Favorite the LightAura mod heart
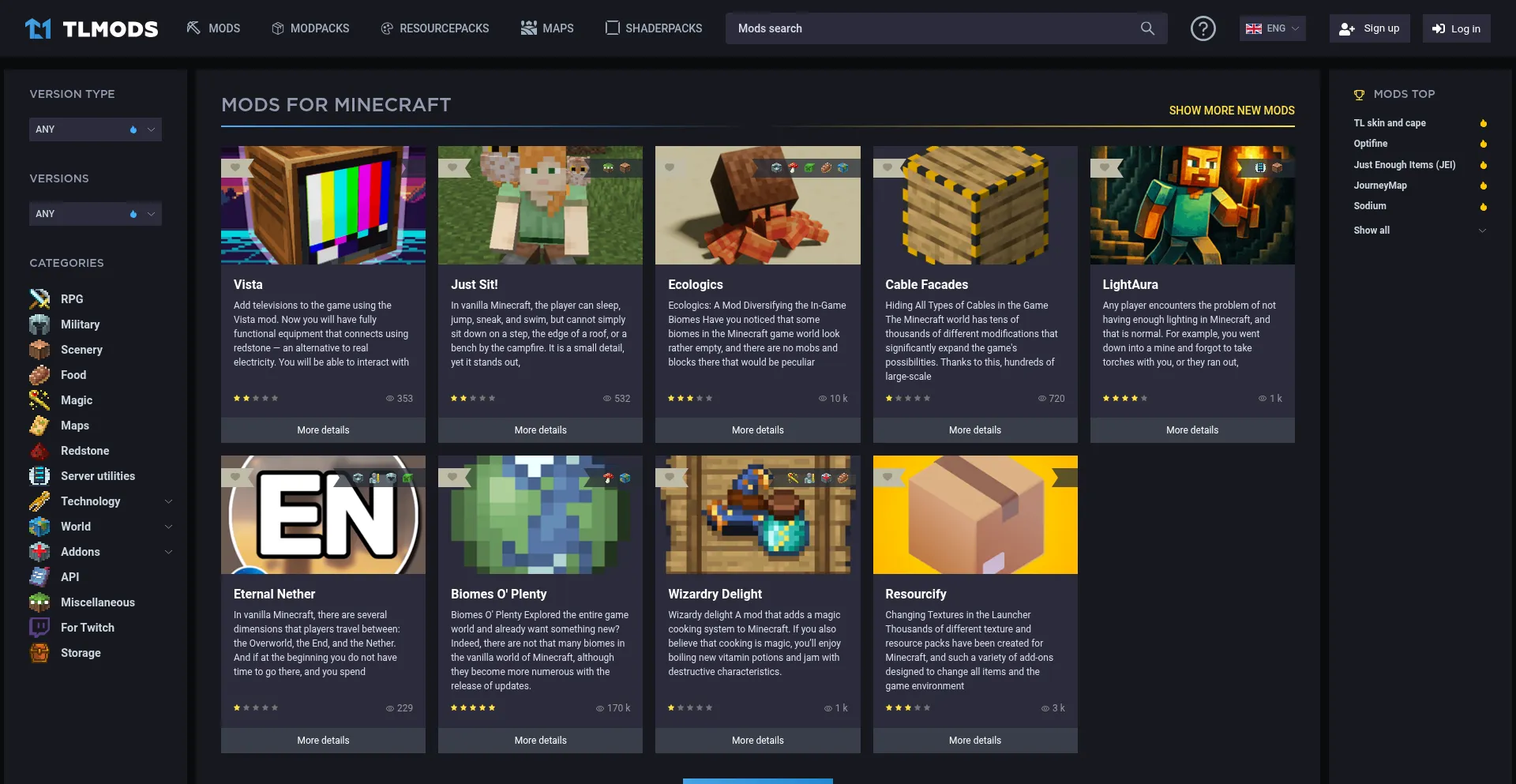1516x784 pixels. 1105,167
